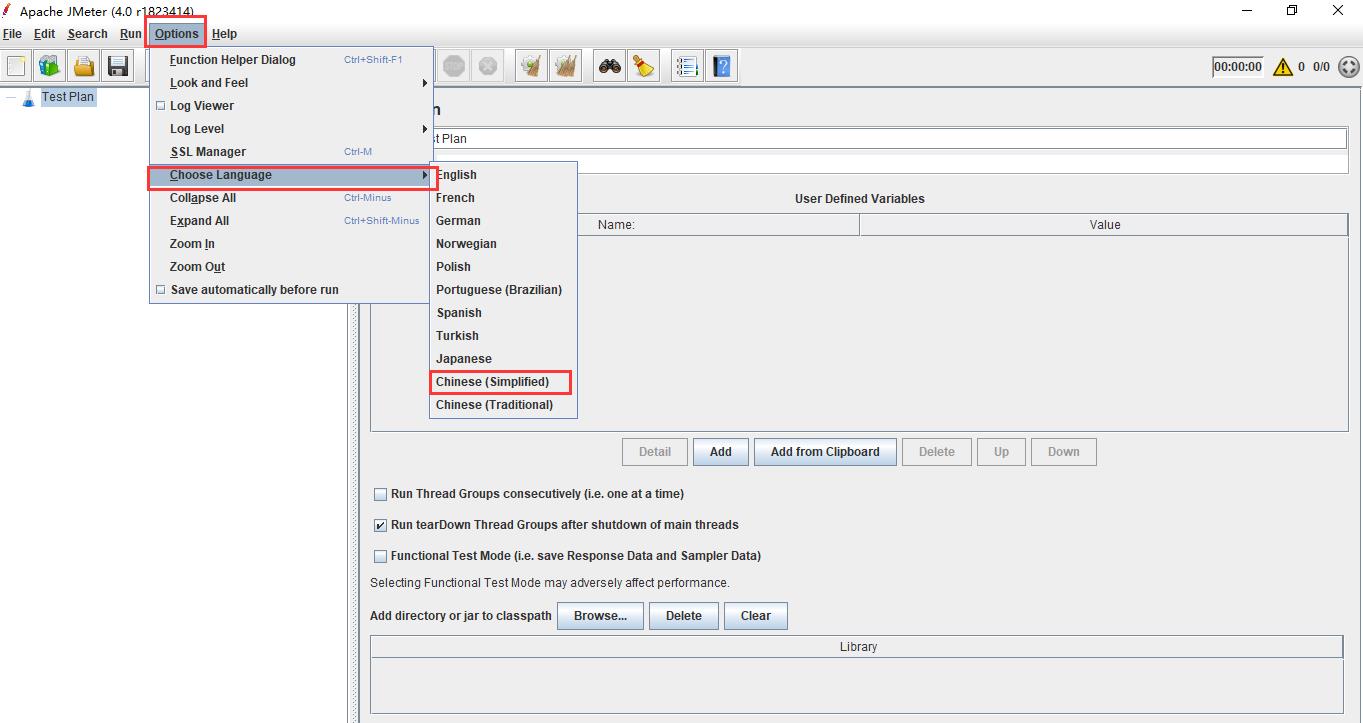Open Help with the blue question-mark icon
The image size is (1363, 723).
point(721,67)
